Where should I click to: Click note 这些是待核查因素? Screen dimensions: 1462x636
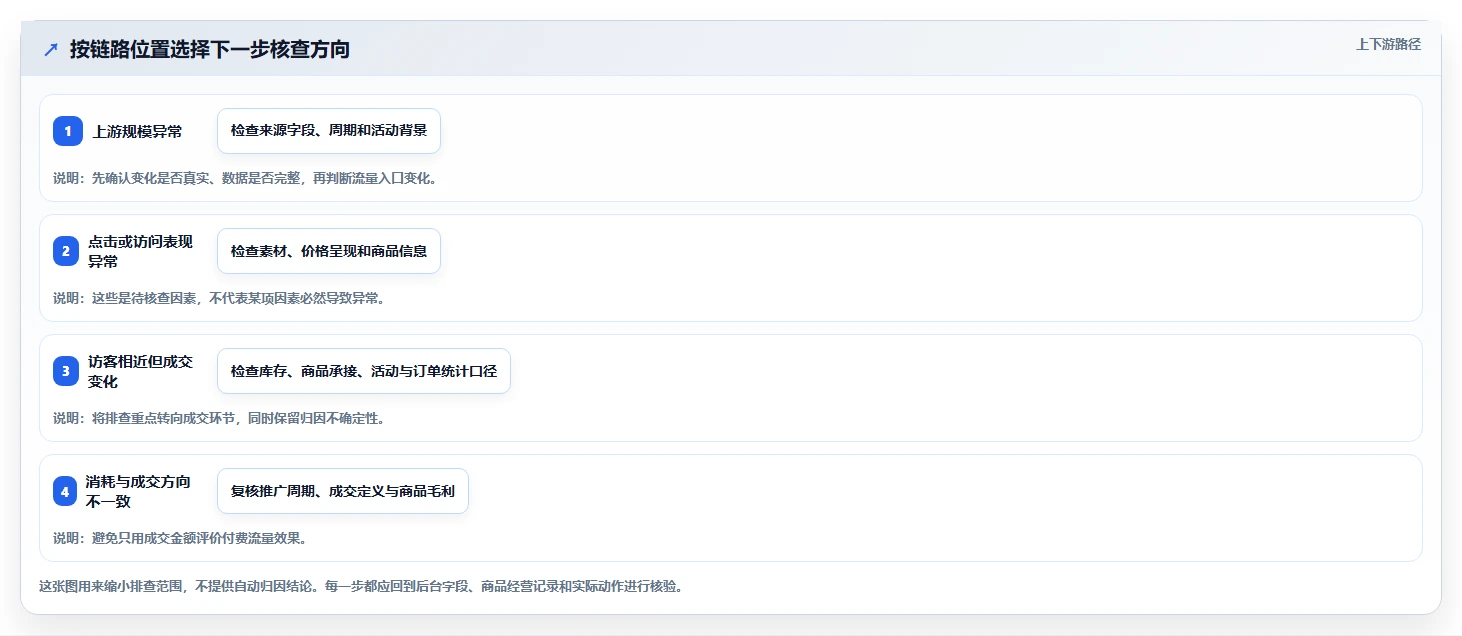144,298
